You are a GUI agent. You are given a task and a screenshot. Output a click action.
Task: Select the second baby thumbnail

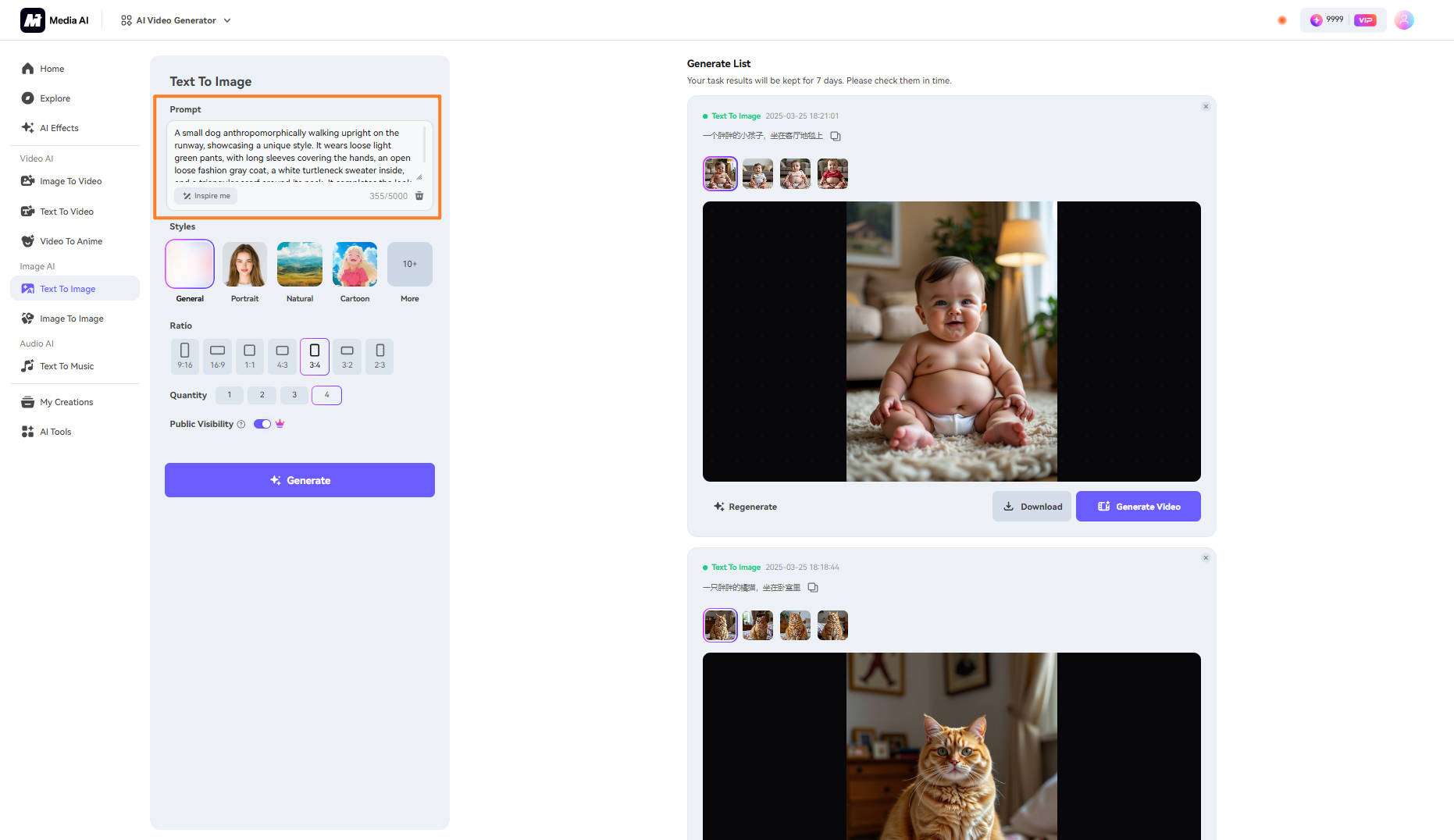coord(757,173)
